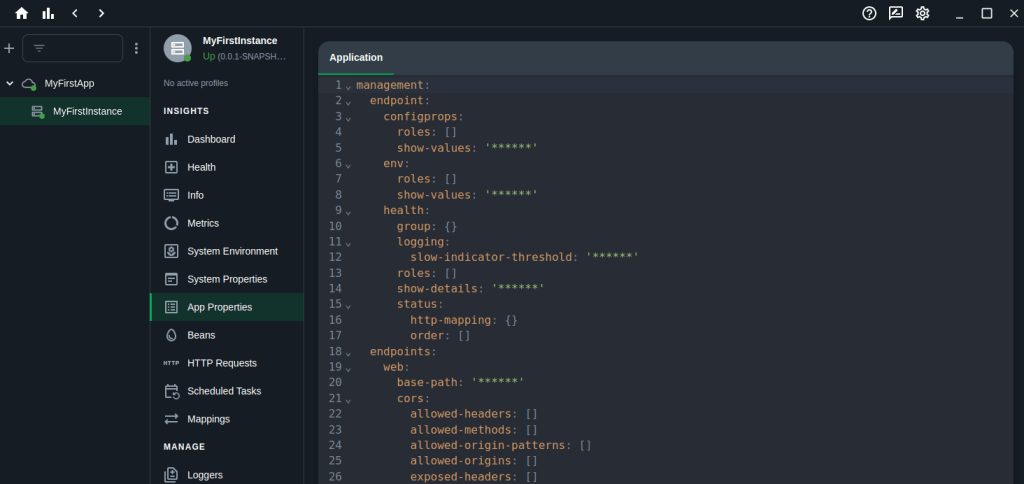Click the plus icon to add application
Screen dimensions: 1024x484
point(9,48)
